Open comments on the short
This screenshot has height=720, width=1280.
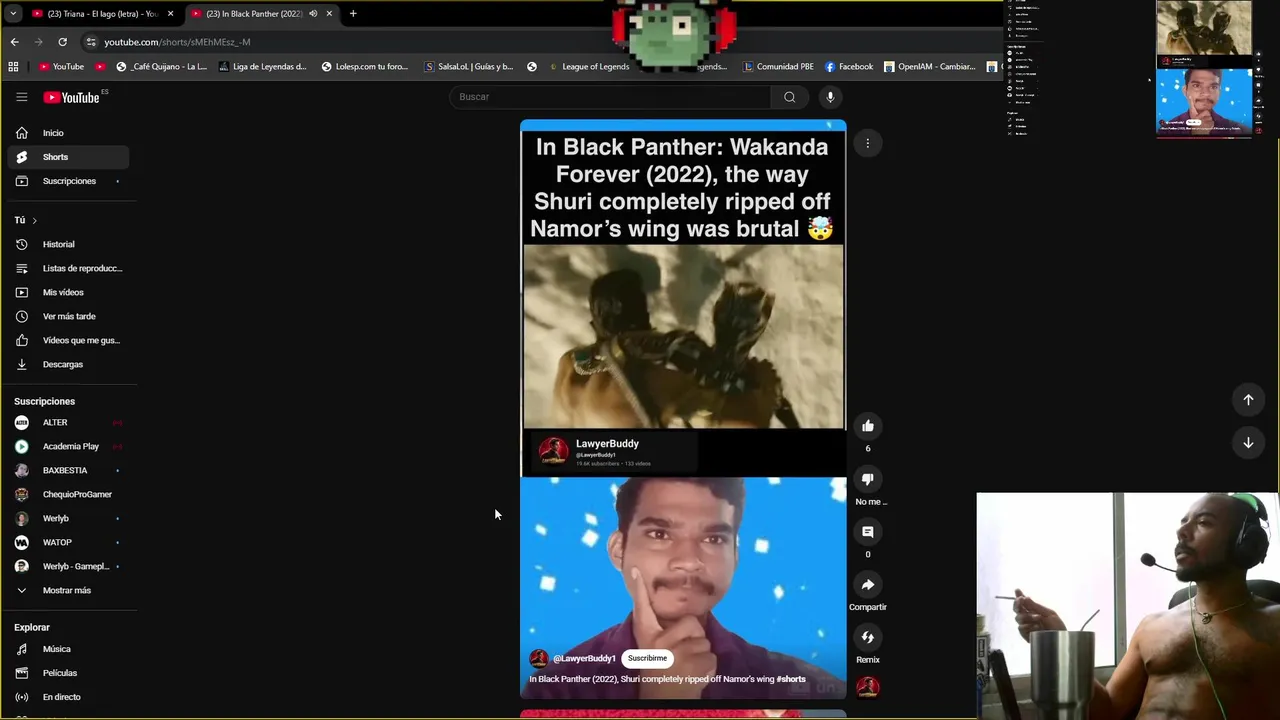[868, 532]
